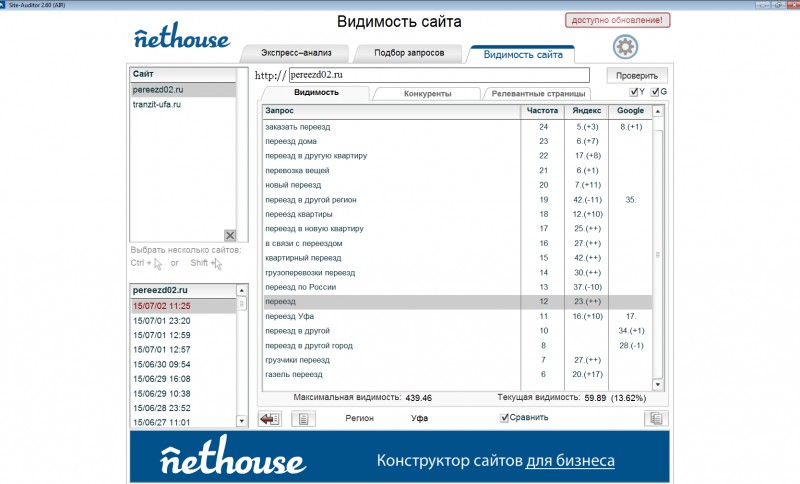This screenshot has height=484, width=800.
Task: Click the copy pages icon at bottom right
Action: pos(656,419)
